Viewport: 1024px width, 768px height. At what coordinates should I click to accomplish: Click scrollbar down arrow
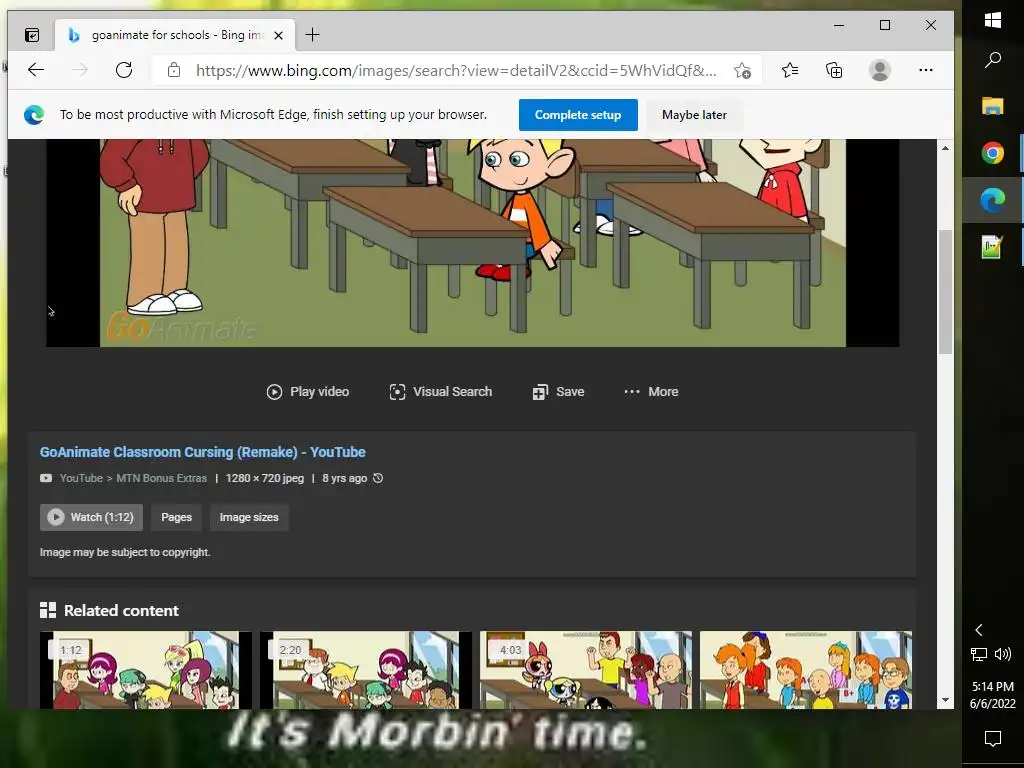click(x=945, y=701)
